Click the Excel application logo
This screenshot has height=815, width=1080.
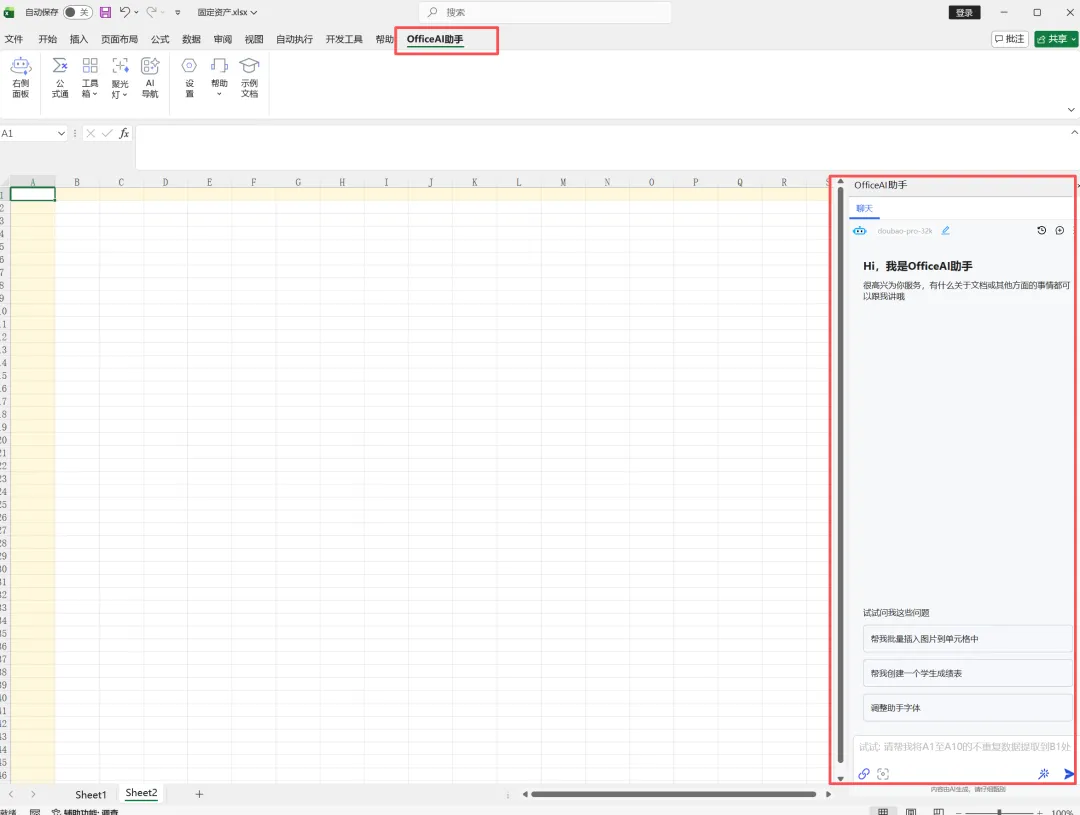pyautogui.click(x=10, y=12)
